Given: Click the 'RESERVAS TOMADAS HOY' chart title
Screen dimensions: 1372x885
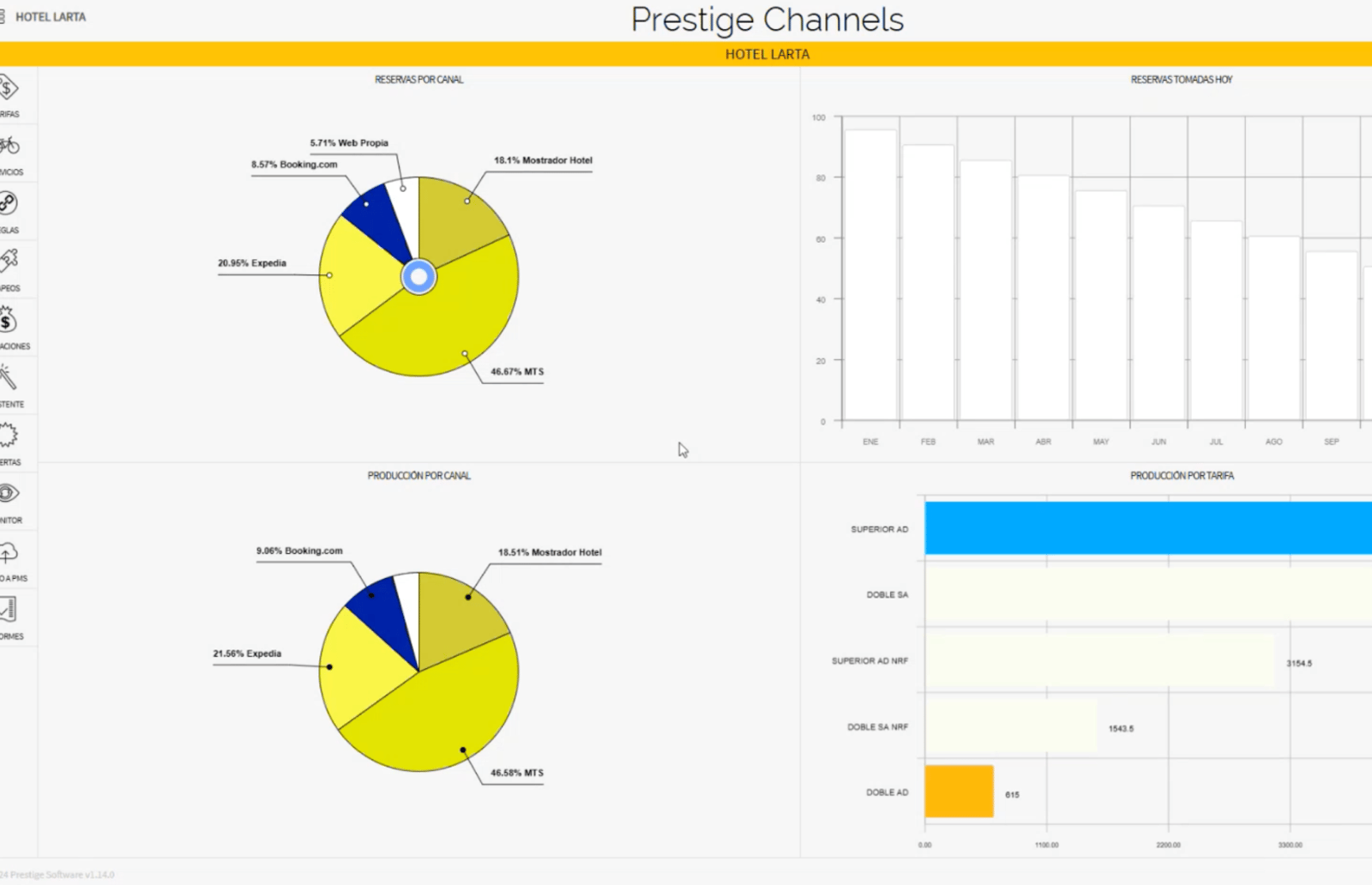Looking at the screenshot, I should (1182, 80).
